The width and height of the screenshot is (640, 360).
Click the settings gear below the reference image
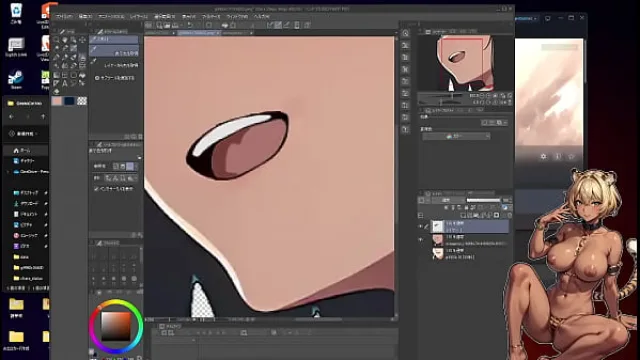pos(543,156)
